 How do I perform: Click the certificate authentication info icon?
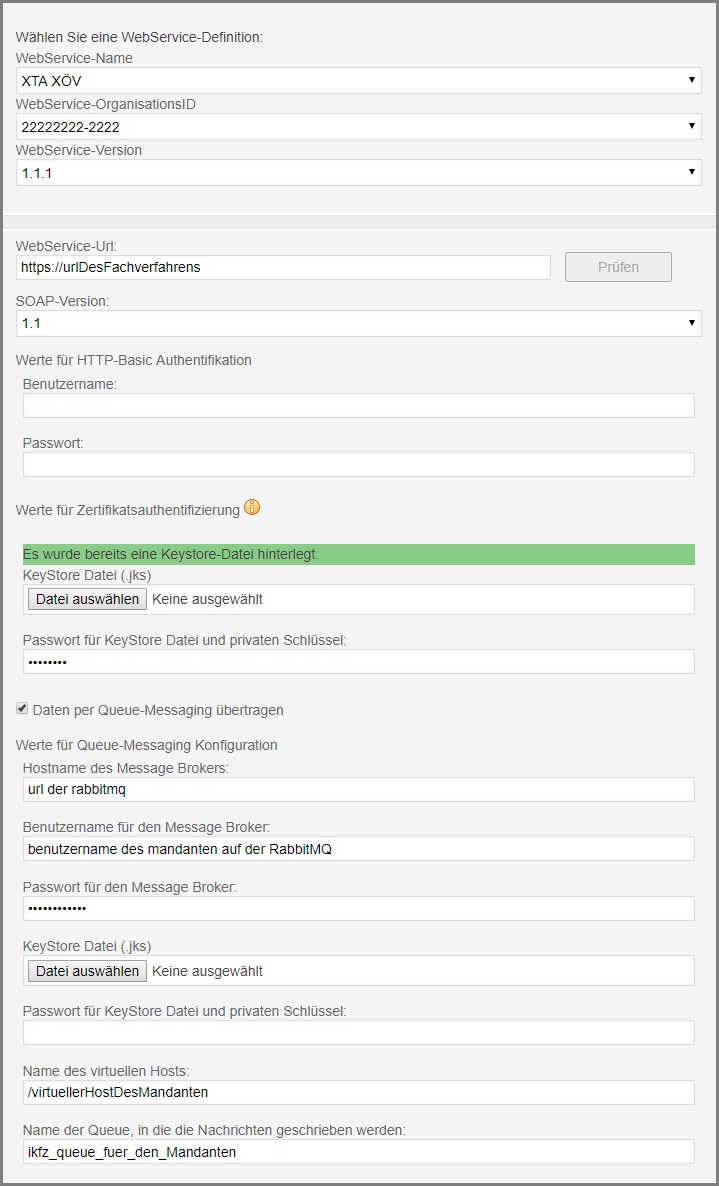252,508
